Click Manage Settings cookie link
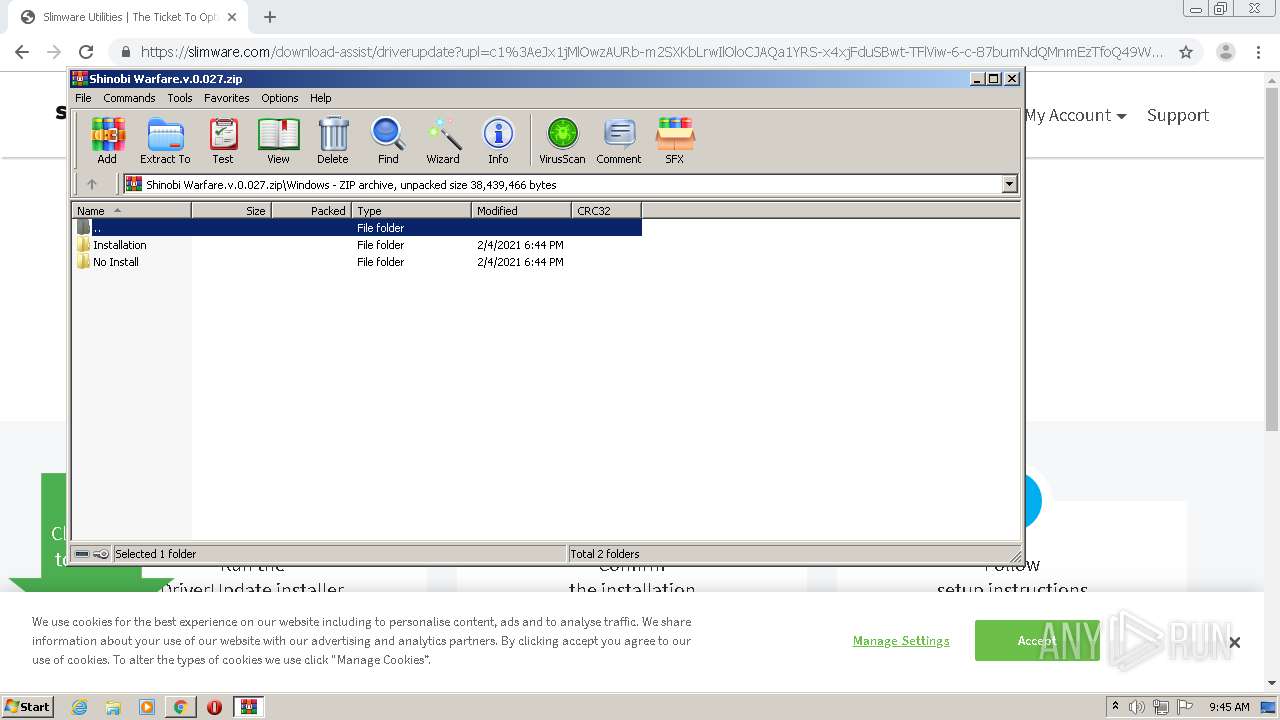 point(901,641)
